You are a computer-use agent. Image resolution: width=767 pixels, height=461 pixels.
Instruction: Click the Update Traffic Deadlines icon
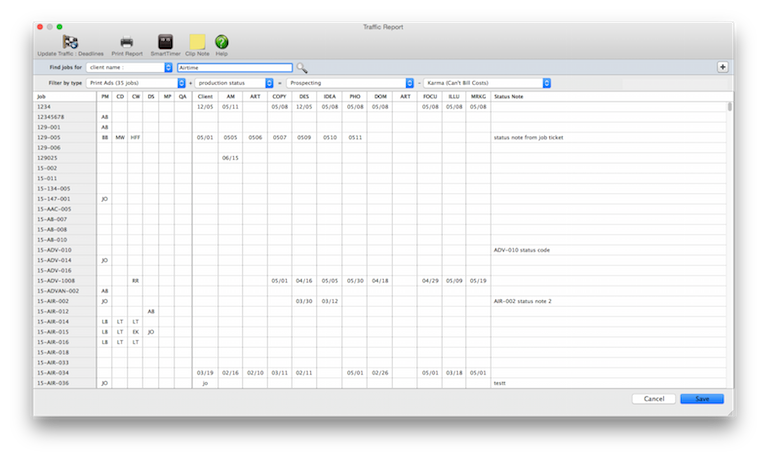[70, 42]
